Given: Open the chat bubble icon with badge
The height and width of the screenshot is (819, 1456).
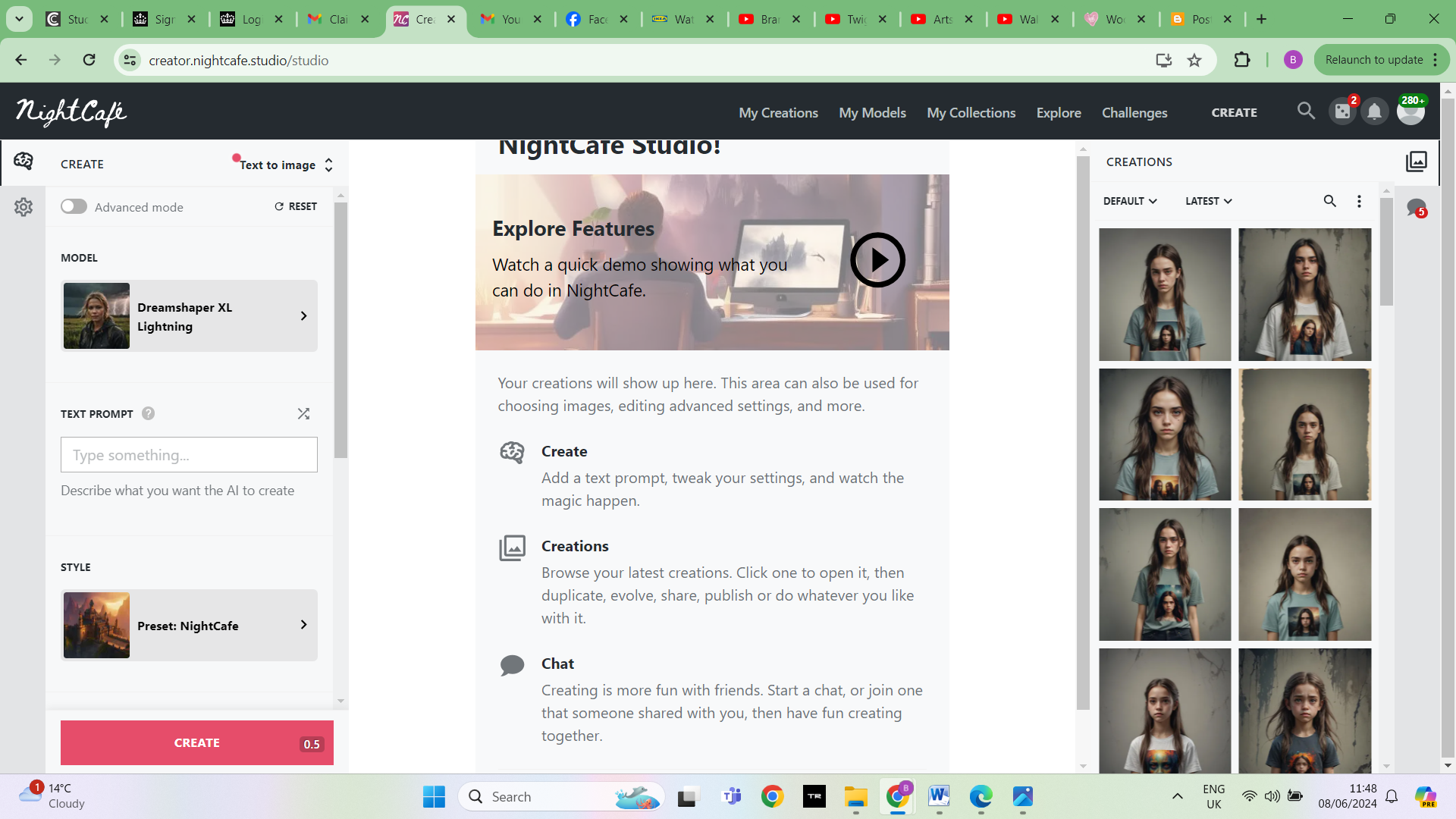Looking at the screenshot, I should point(1416,208).
